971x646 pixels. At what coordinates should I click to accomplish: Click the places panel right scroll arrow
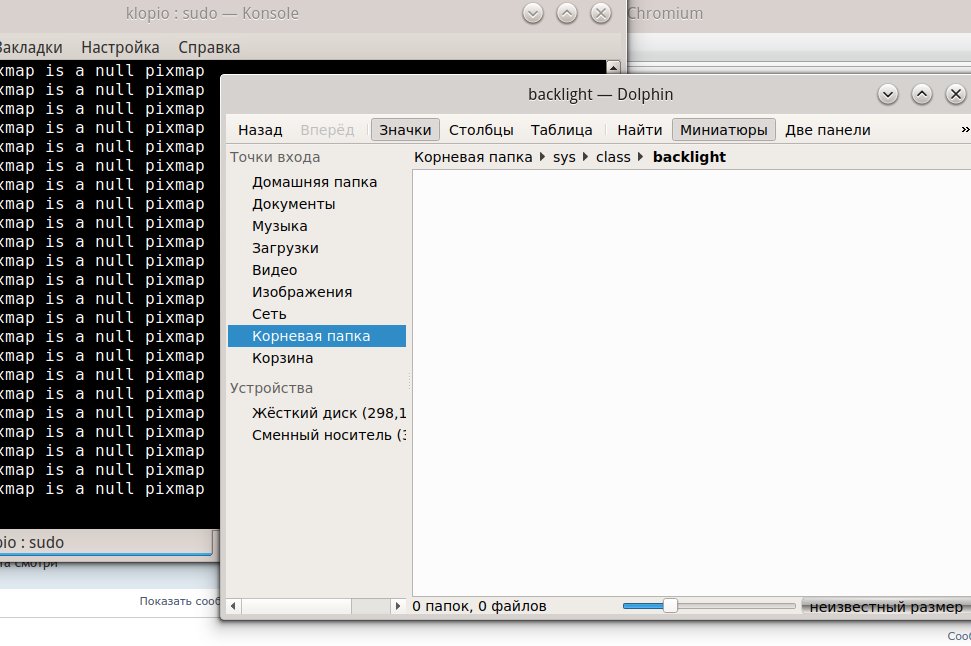398,606
